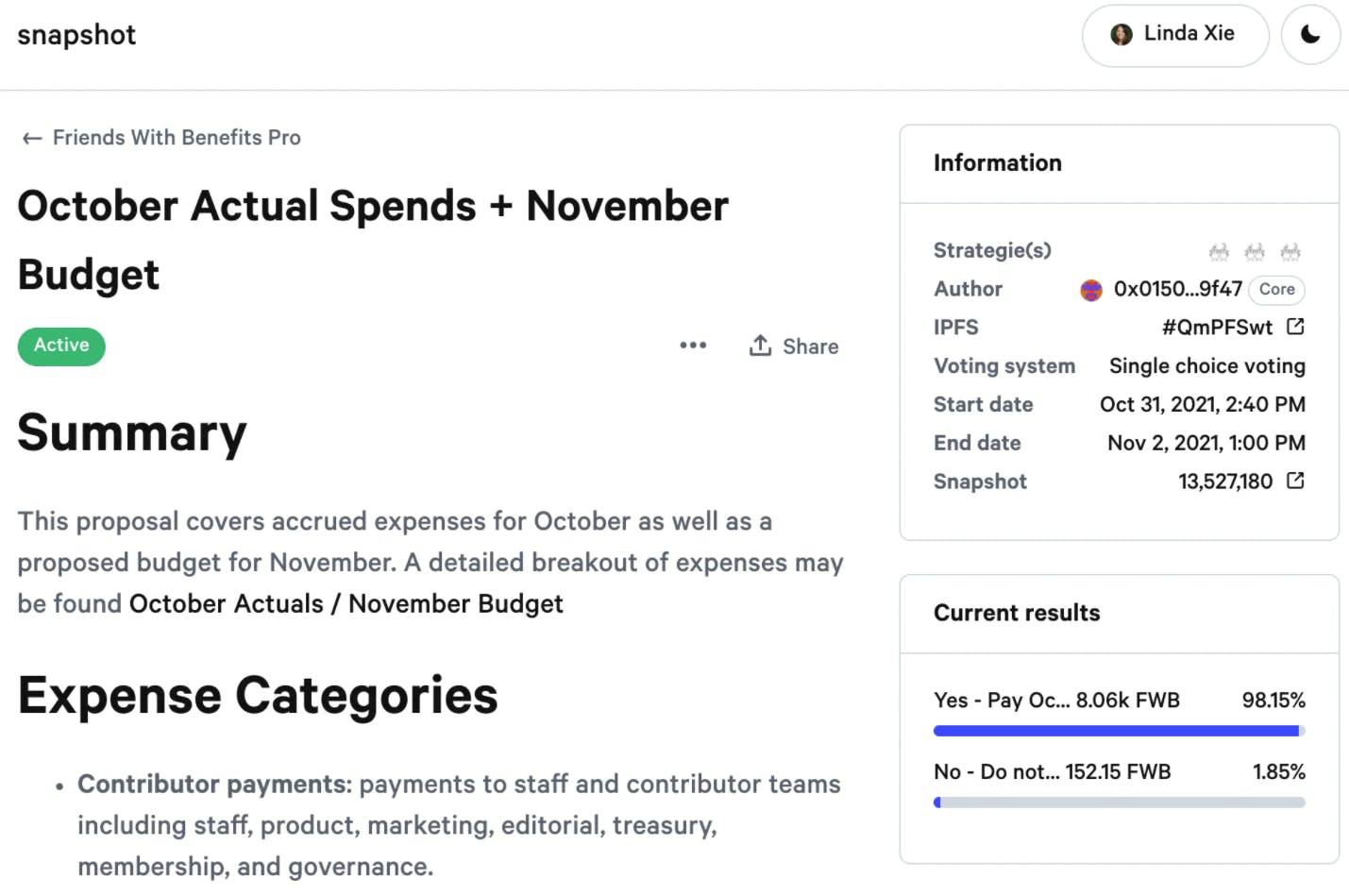Click the second strategy icon
Viewport: 1349px width, 896px height.
pyautogui.click(x=1255, y=251)
